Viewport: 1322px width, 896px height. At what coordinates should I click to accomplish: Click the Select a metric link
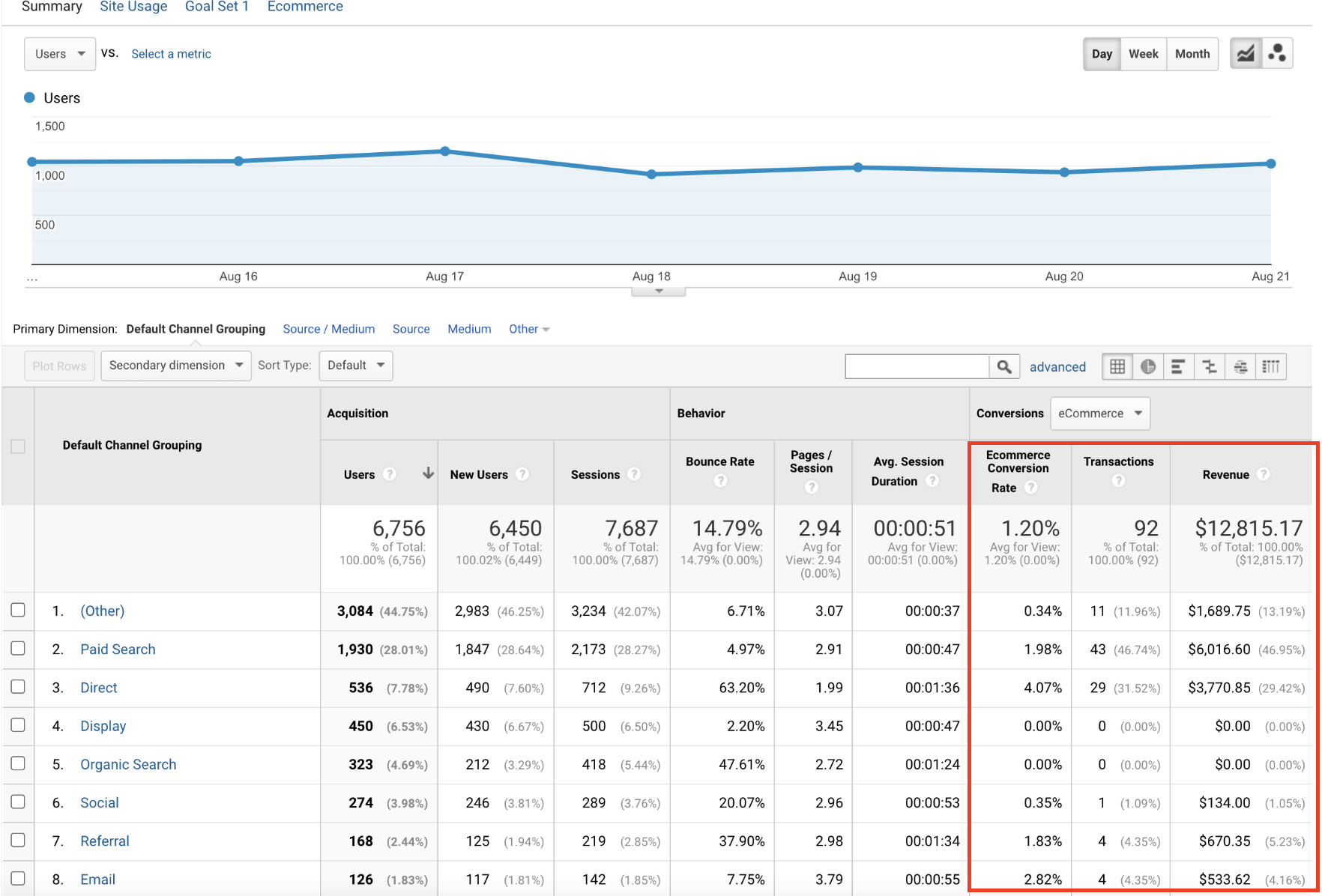171,54
